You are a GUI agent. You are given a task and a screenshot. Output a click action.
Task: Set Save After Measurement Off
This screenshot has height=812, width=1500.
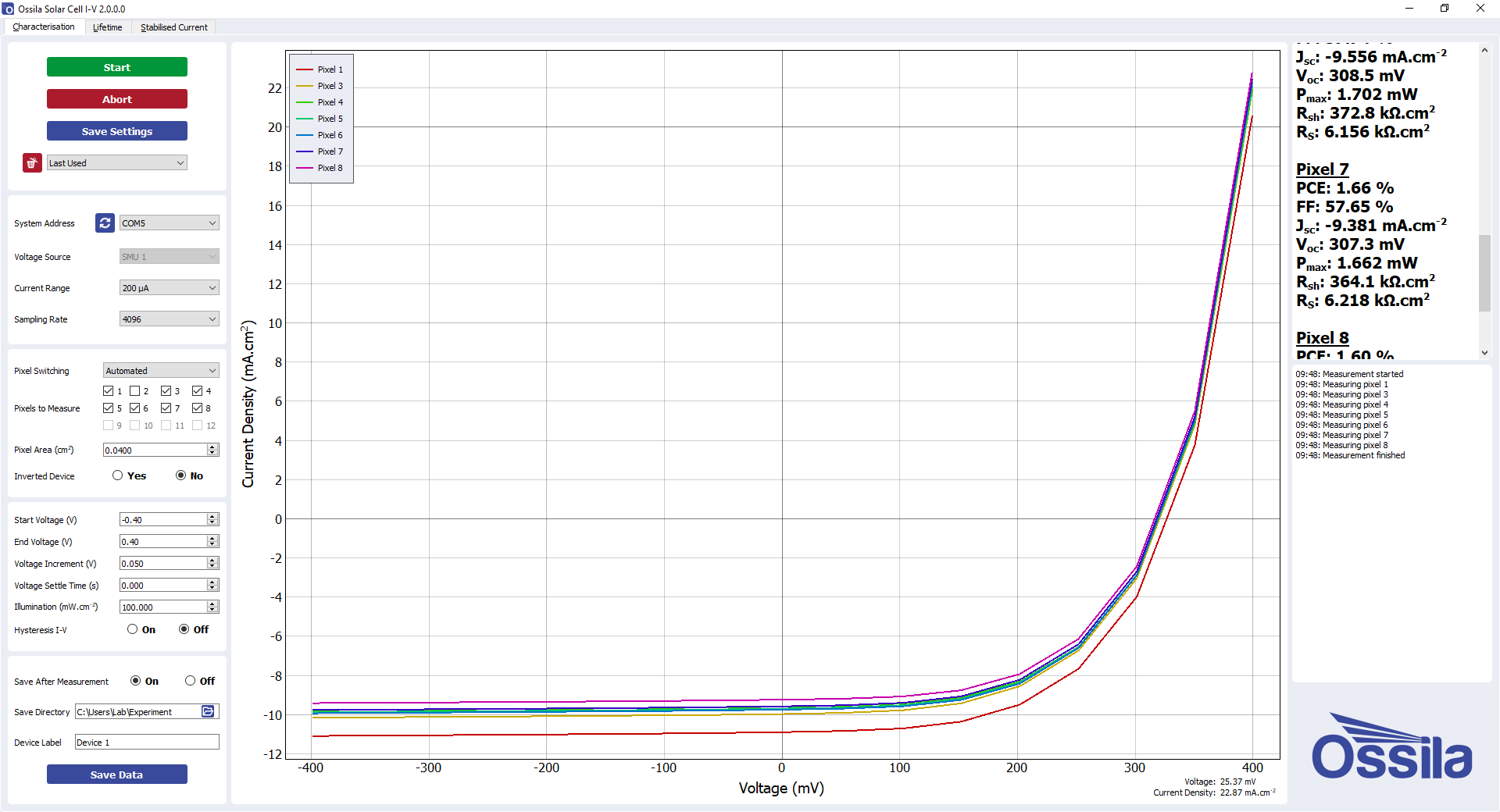click(x=191, y=680)
